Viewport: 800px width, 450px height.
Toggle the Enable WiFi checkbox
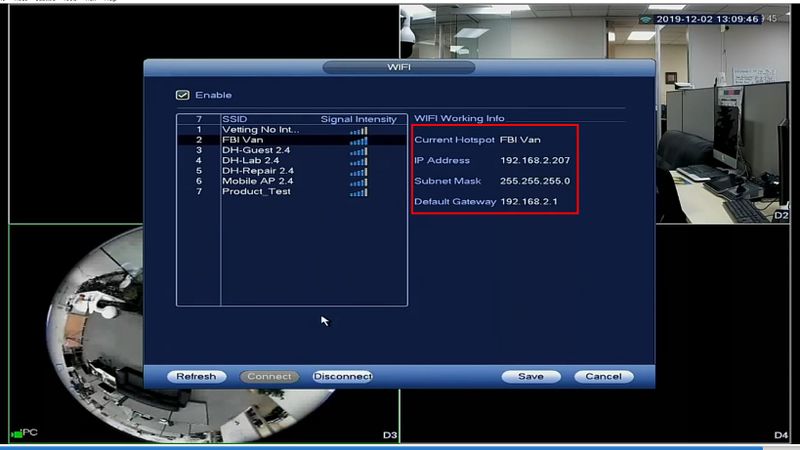click(x=183, y=95)
